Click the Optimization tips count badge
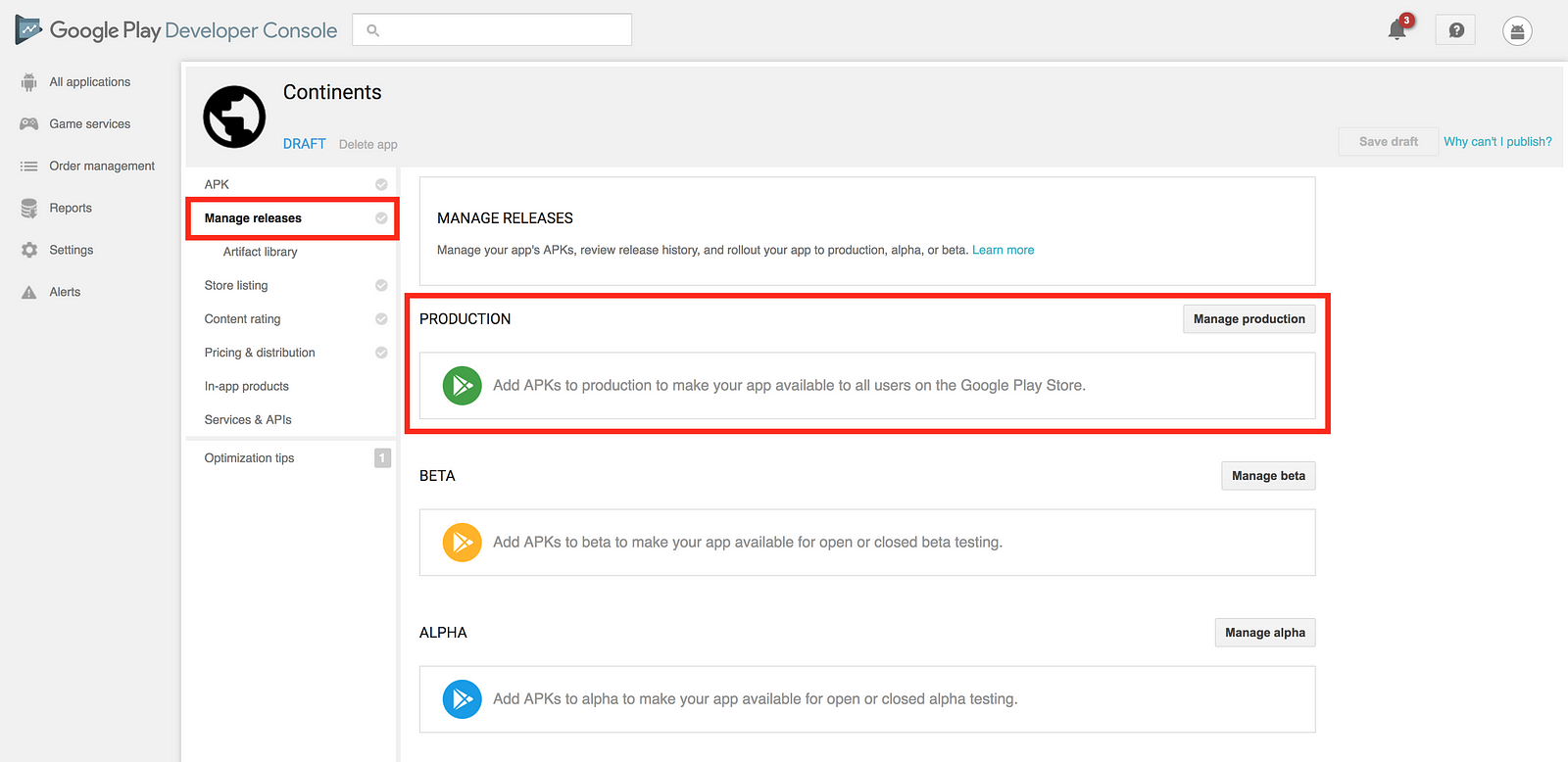 pyautogui.click(x=382, y=458)
